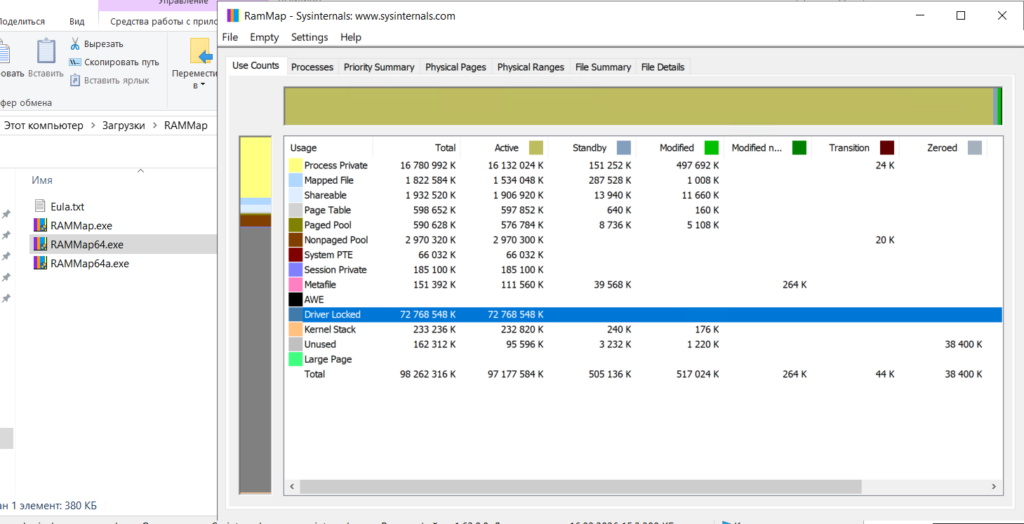Sort by the Total column header

tap(445, 148)
